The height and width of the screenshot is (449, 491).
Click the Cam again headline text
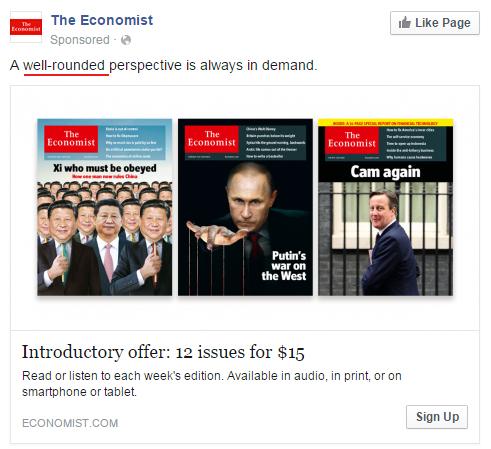tap(385, 172)
